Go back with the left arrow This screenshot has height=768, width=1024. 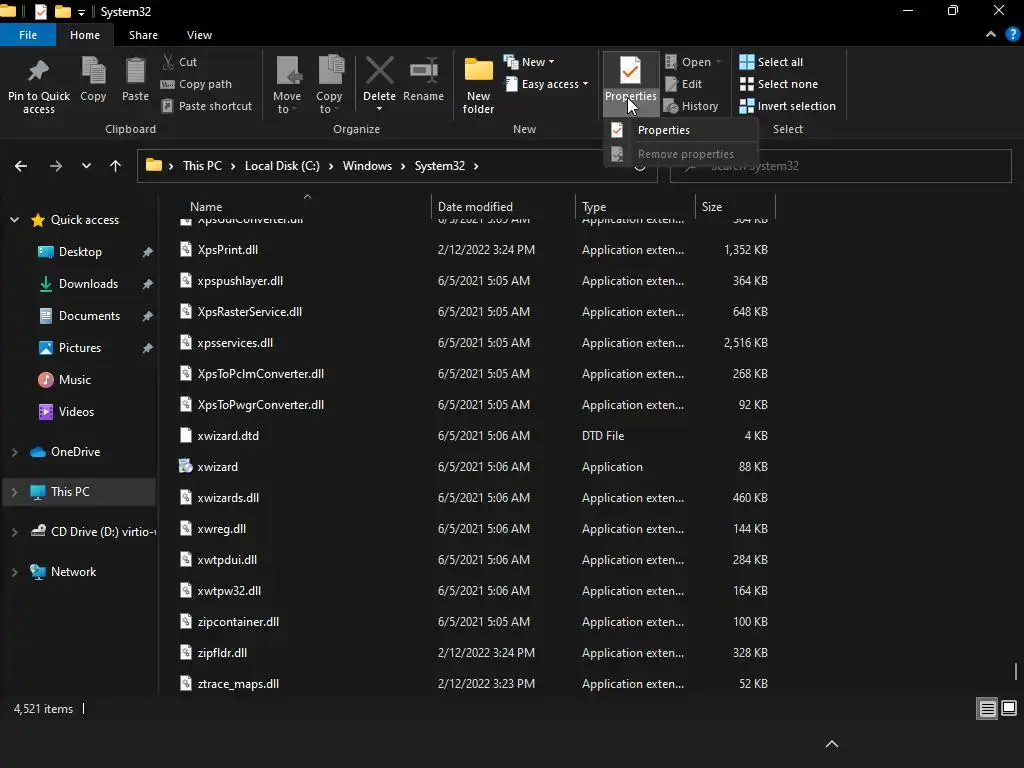21,166
